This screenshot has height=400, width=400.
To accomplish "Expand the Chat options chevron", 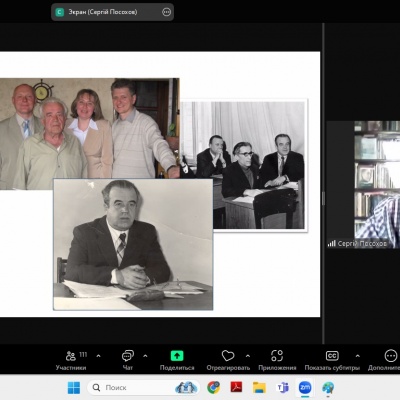I will [x=145, y=356].
